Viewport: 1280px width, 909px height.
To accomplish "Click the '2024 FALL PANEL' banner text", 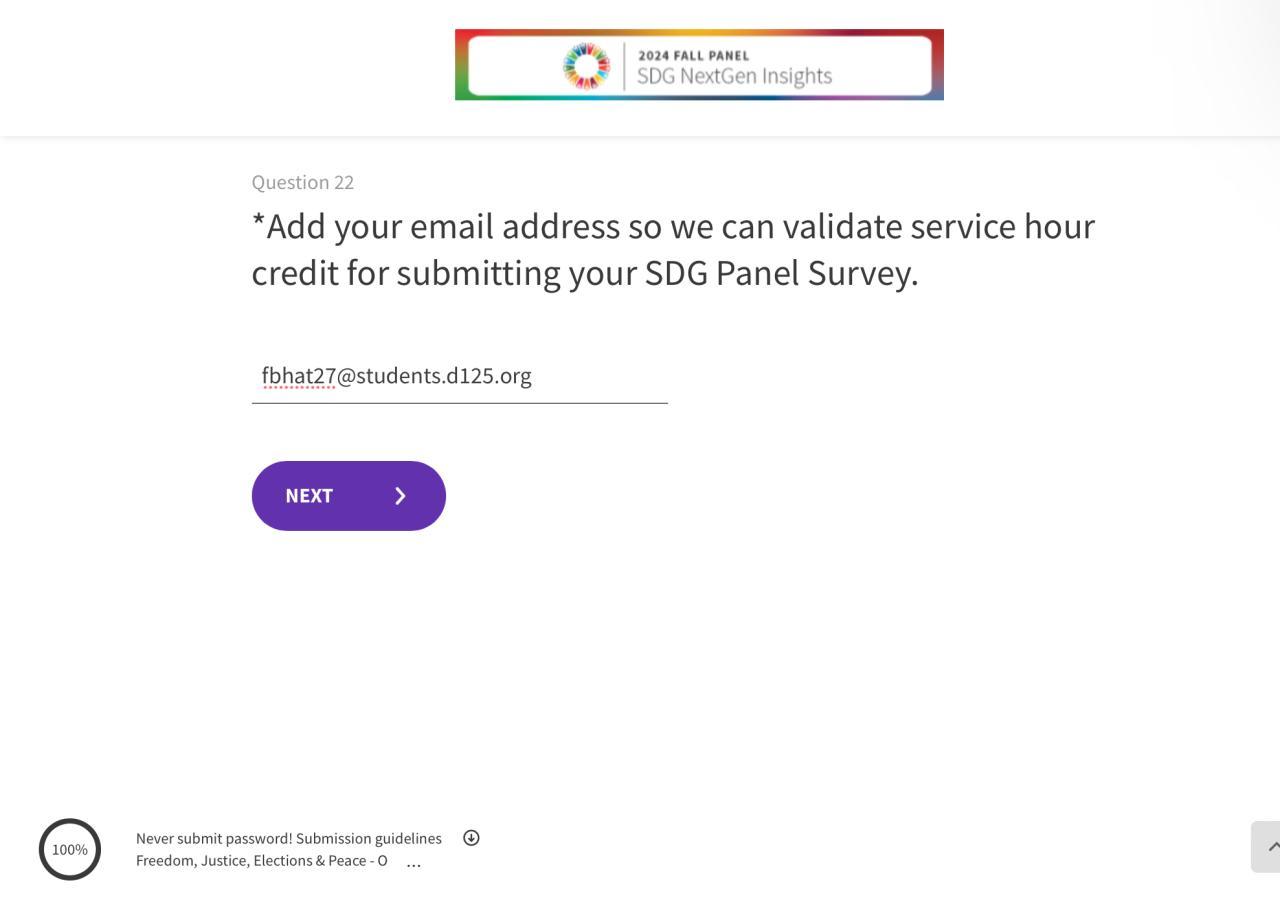I will (x=693, y=55).
